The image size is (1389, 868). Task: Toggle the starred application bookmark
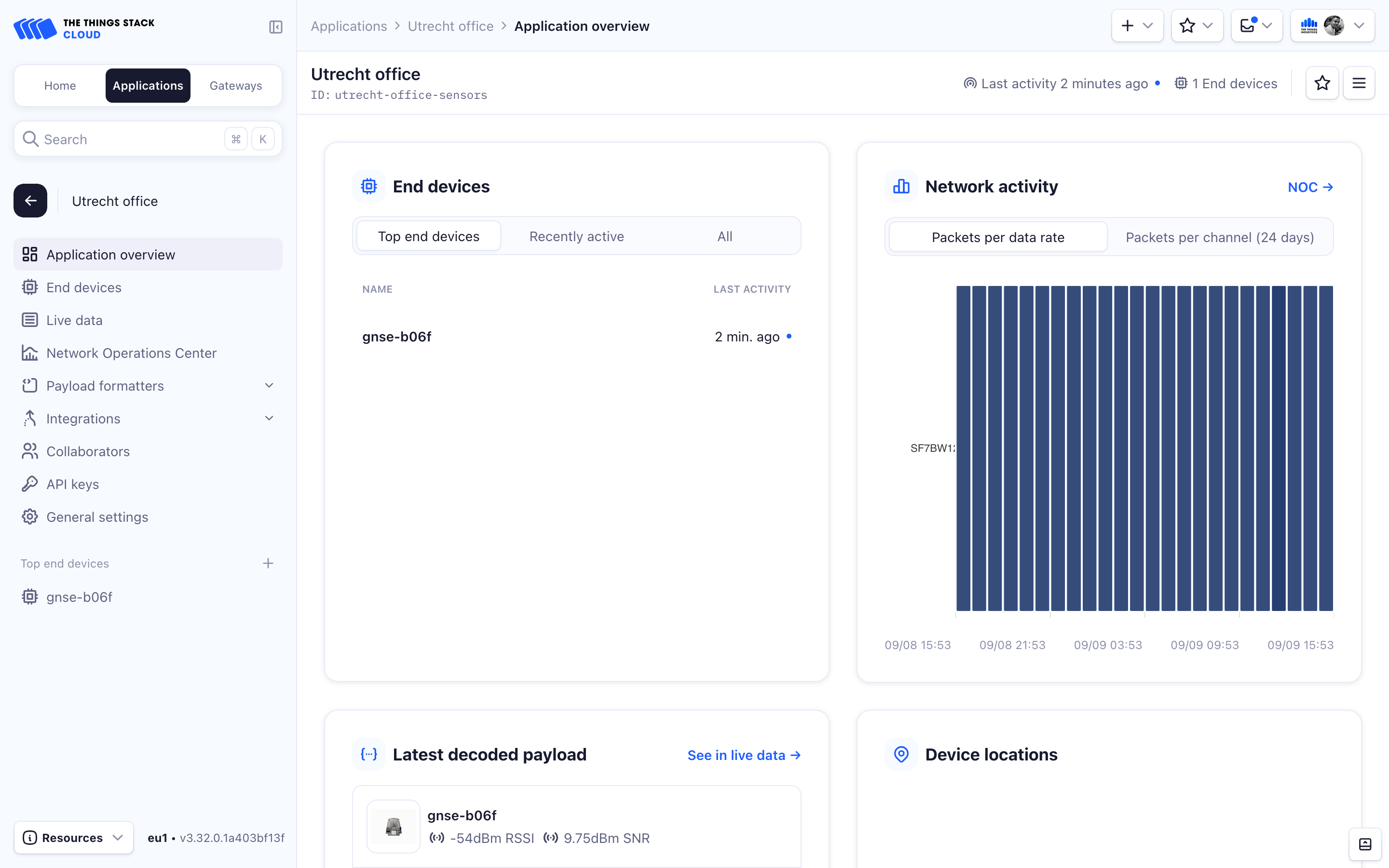[x=1322, y=83]
